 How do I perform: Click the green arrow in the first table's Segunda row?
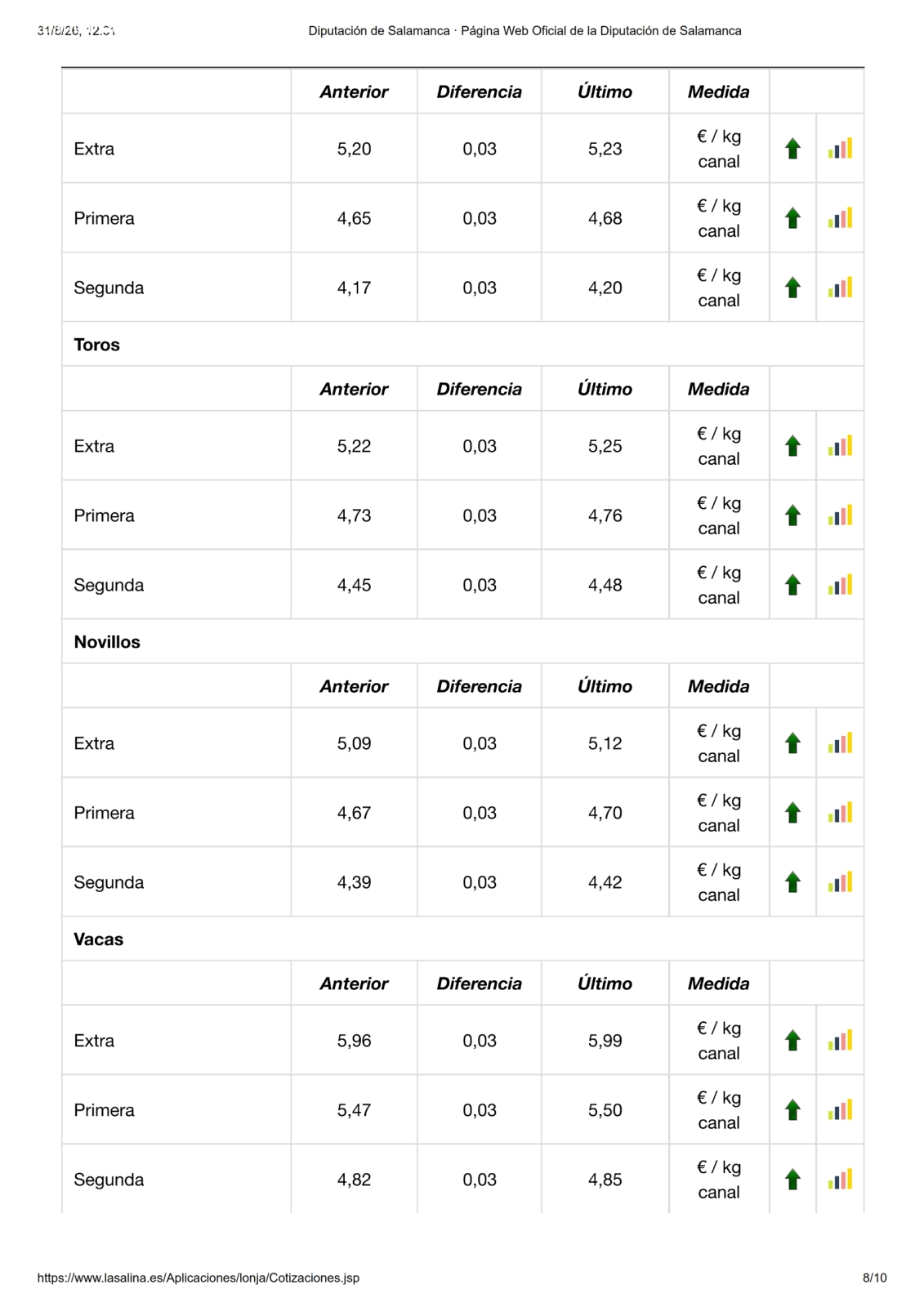coord(792,288)
